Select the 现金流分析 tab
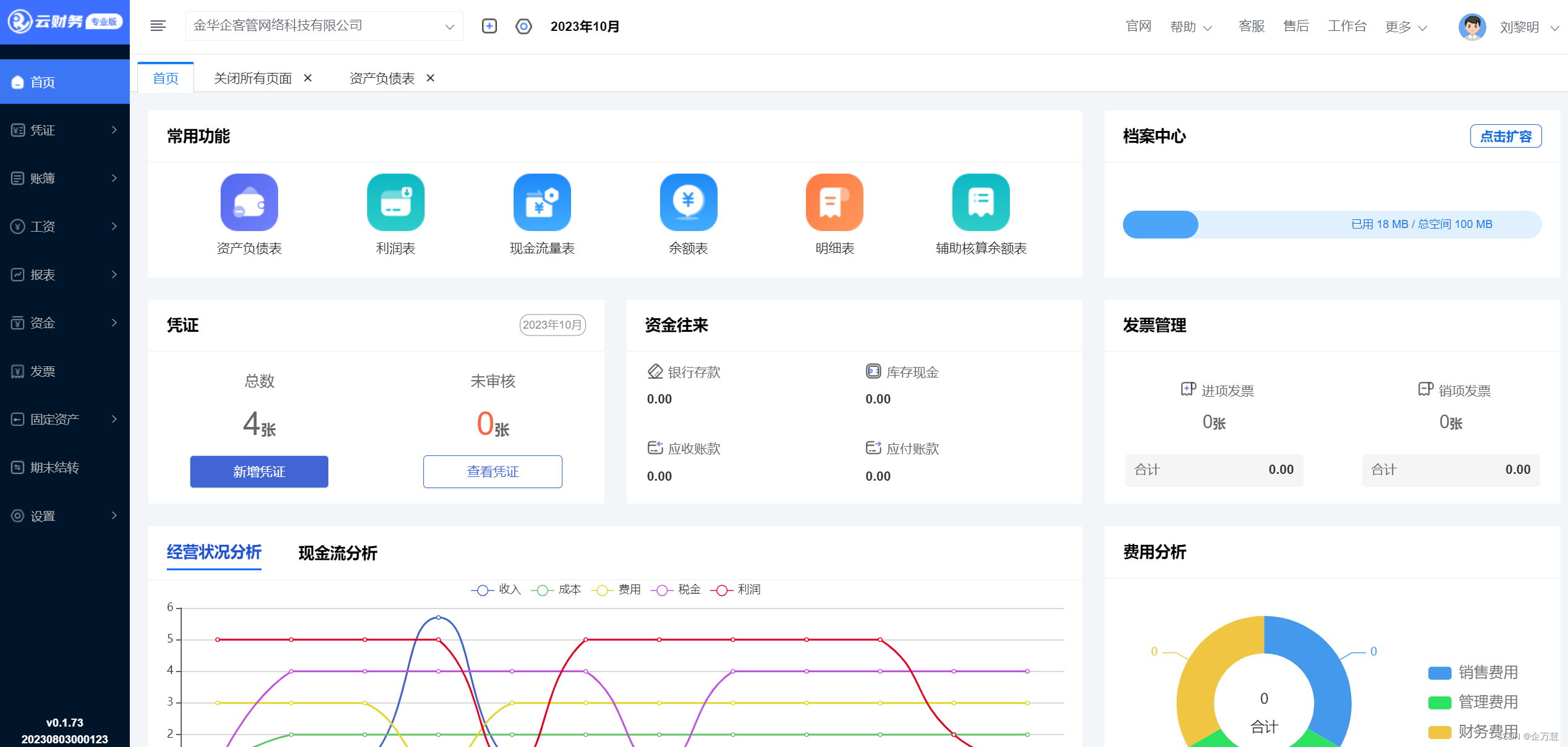Image resolution: width=1568 pixels, height=747 pixels. click(x=337, y=554)
